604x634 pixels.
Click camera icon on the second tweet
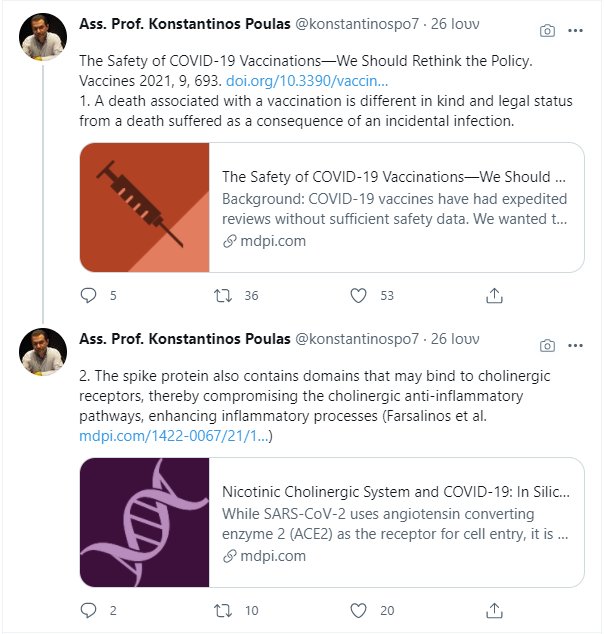click(547, 345)
